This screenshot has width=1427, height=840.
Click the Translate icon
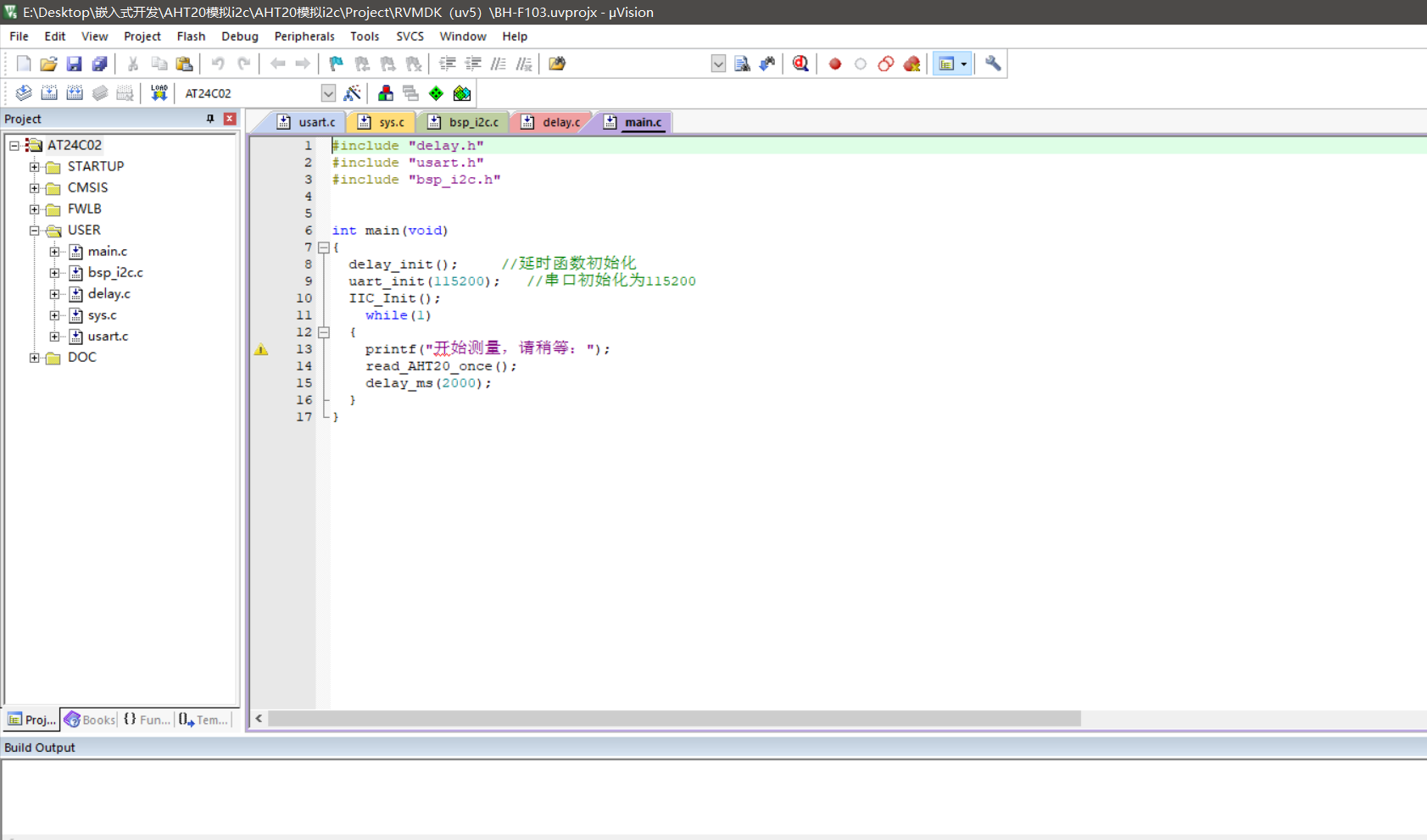tap(24, 93)
